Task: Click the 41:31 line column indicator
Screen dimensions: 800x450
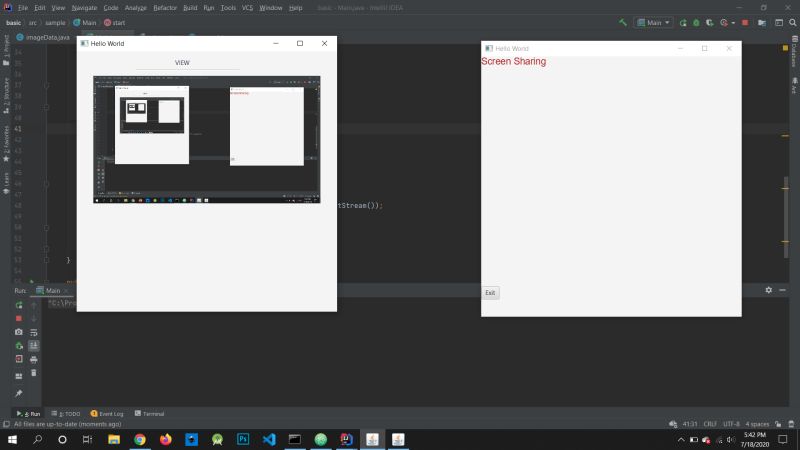Action: [690, 424]
